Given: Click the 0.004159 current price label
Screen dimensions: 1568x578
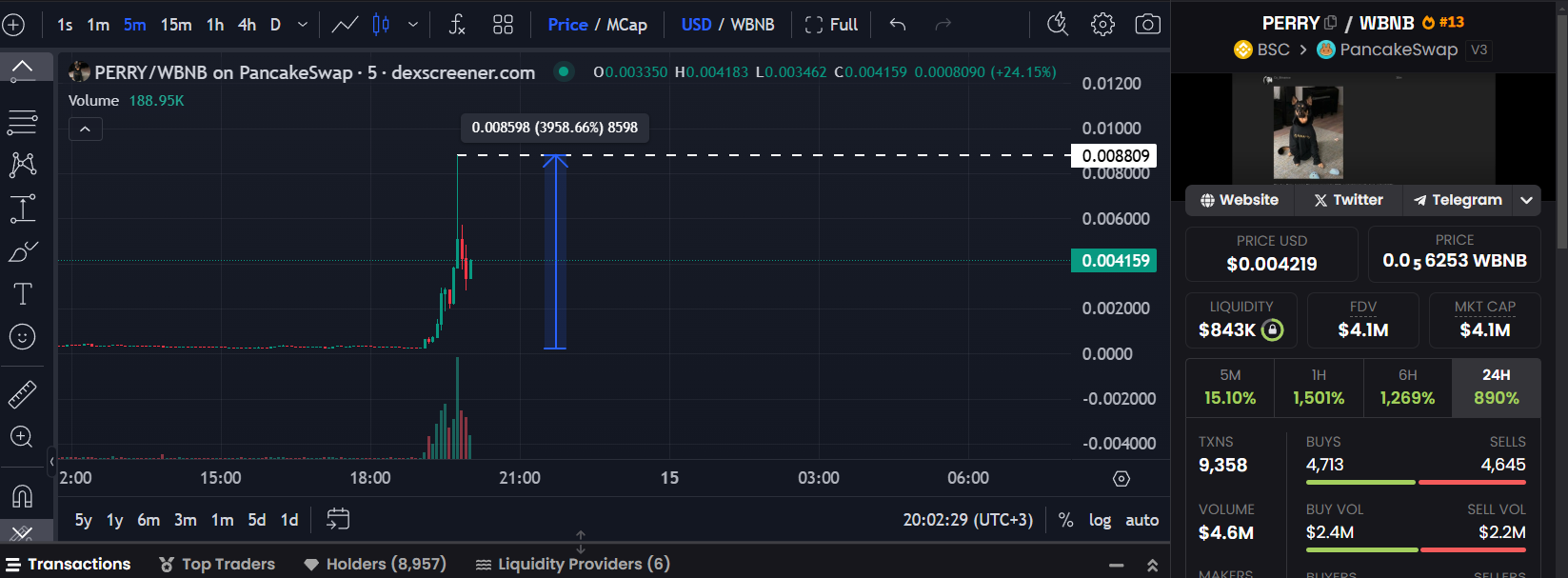Looking at the screenshot, I should tap(1114, 261).
